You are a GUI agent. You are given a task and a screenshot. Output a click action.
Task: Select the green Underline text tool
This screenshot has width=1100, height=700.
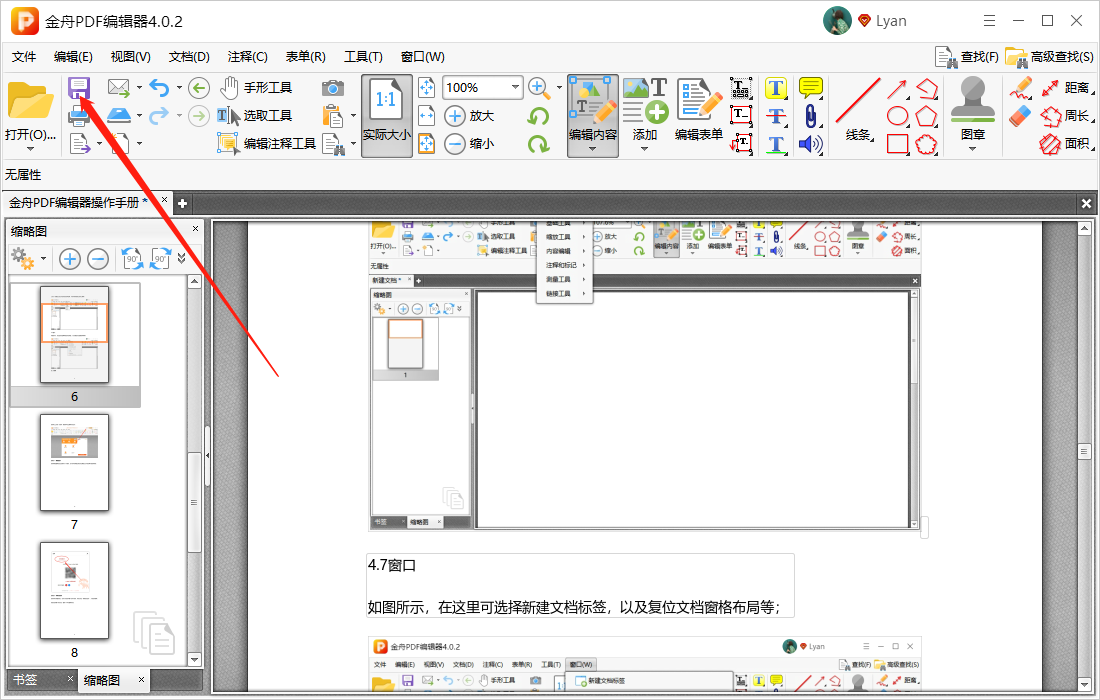tap(775, 144)
